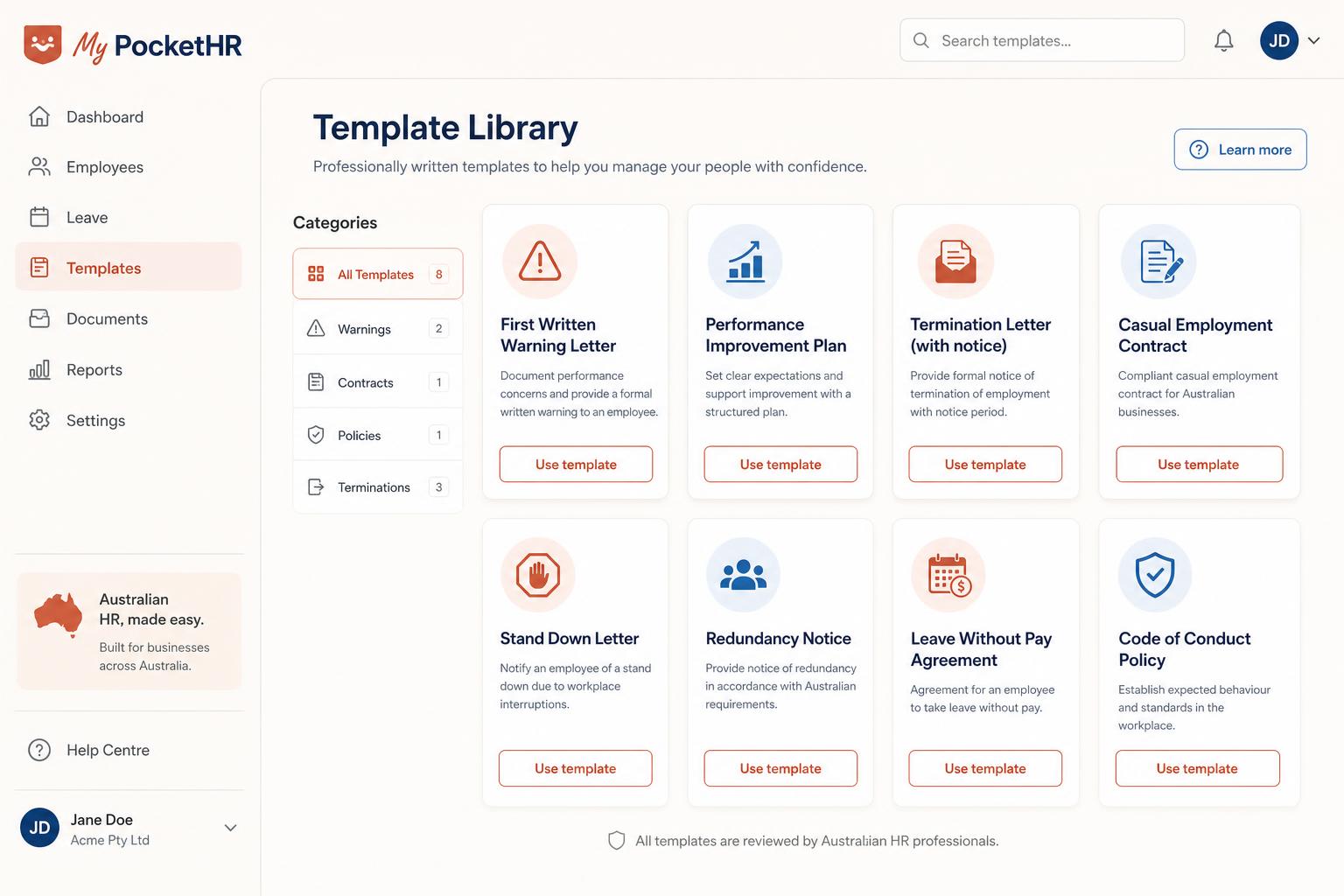Open Dashboard from the sidebar
The height and width of the screenshot is (896, 1344).
click(x=129, y=116)
